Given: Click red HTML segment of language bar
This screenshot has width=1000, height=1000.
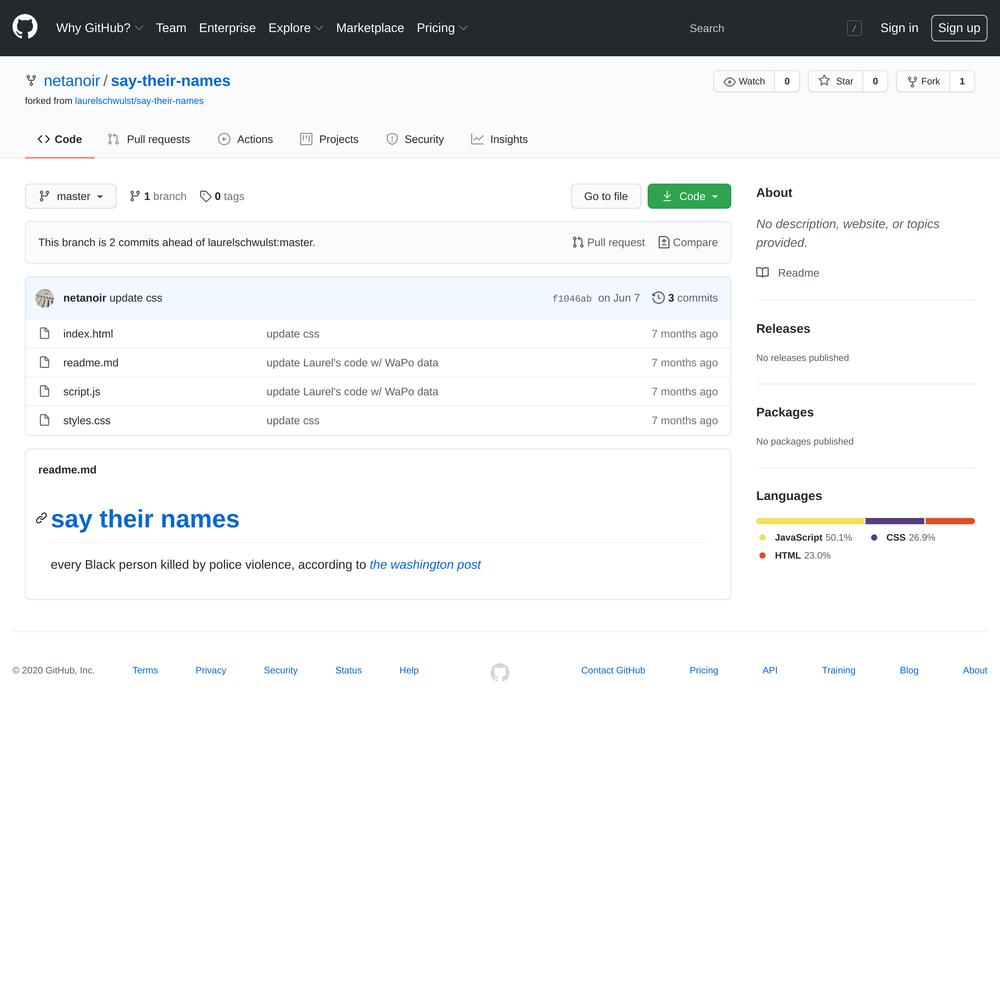Looking at the screenshot, I should point(950,521).
